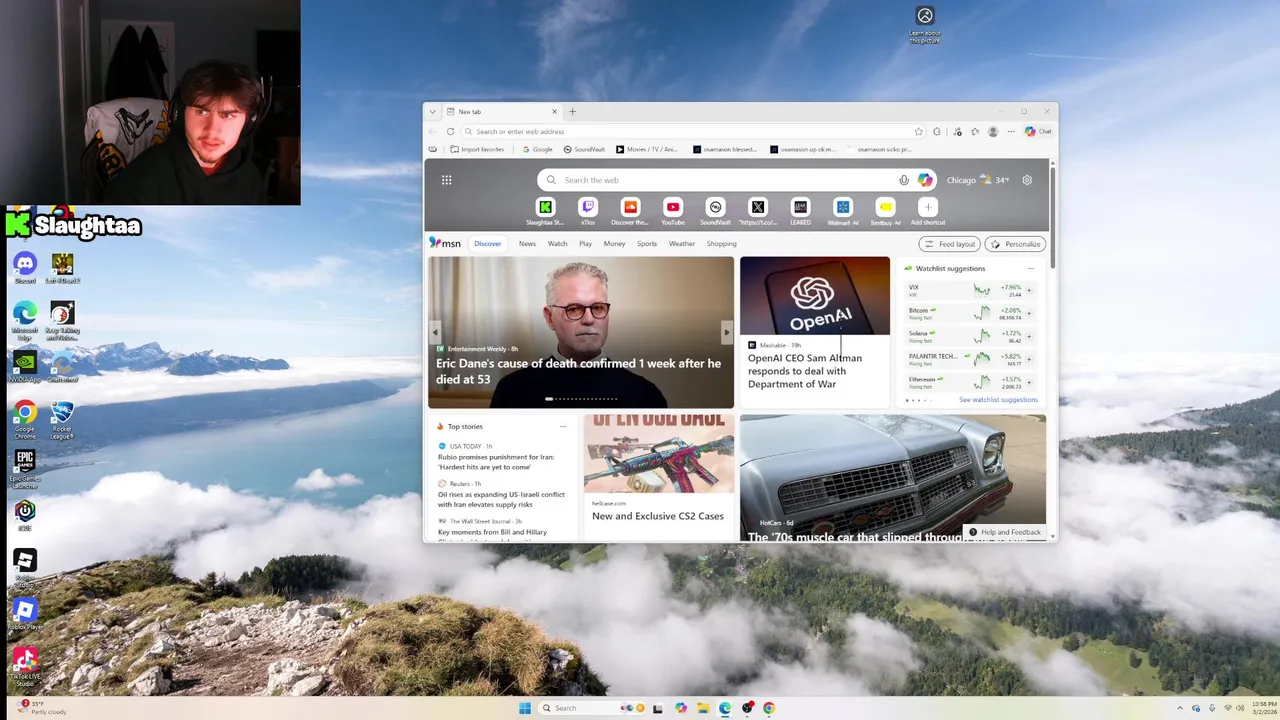Open the Copilot Chat sidebar button
The width and height of the screenshot is (1280, 720).
(x=1038, y=131)
